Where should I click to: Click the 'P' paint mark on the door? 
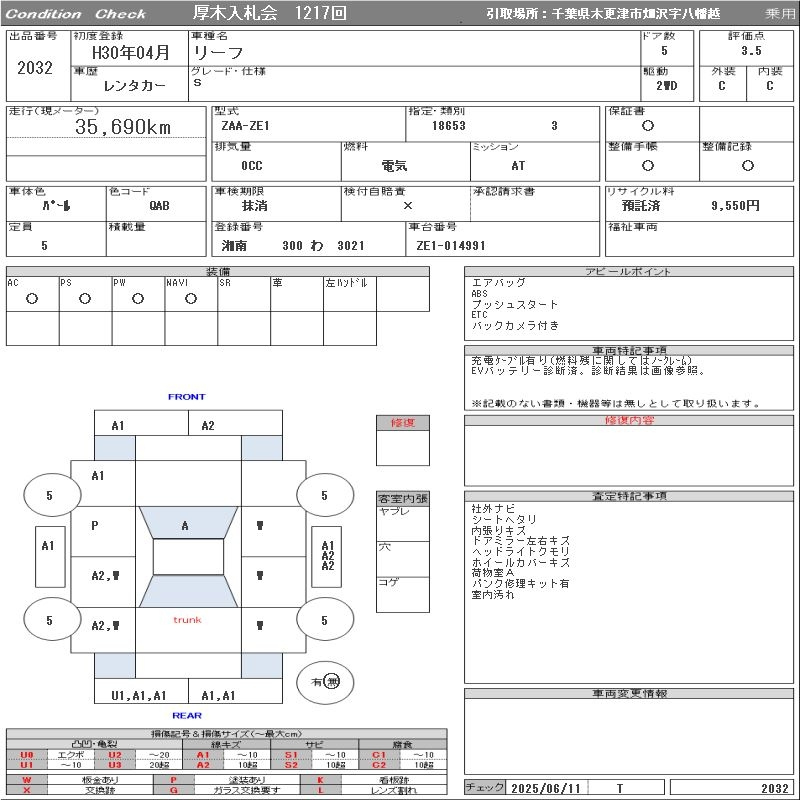pyautogui.click(x=94, y=526)
